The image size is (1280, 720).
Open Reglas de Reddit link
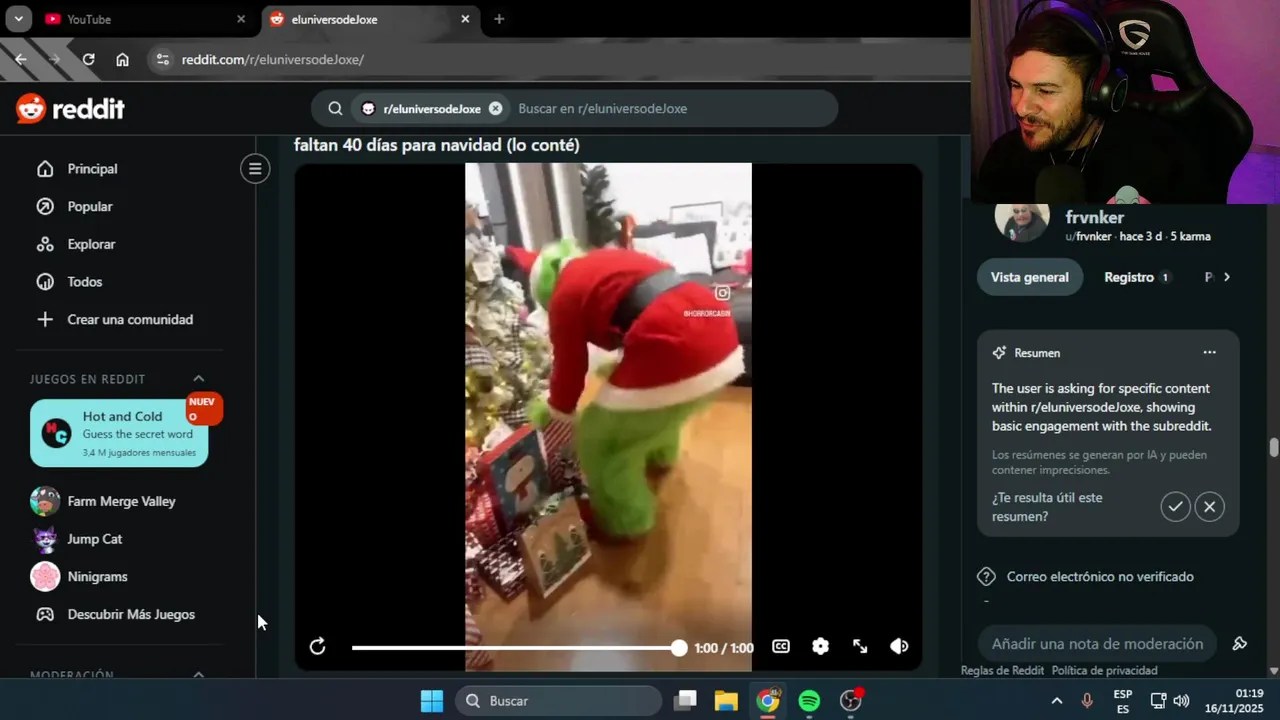point(1002,671)
